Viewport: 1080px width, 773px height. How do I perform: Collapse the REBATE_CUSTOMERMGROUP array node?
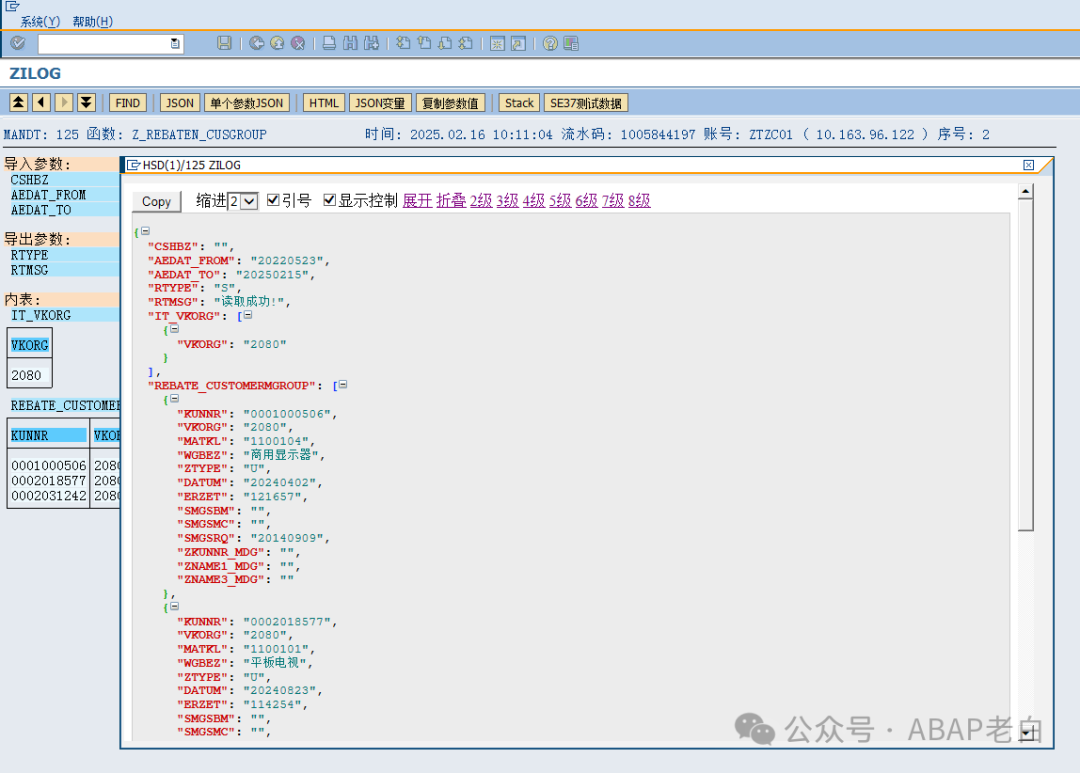point(343,384)
